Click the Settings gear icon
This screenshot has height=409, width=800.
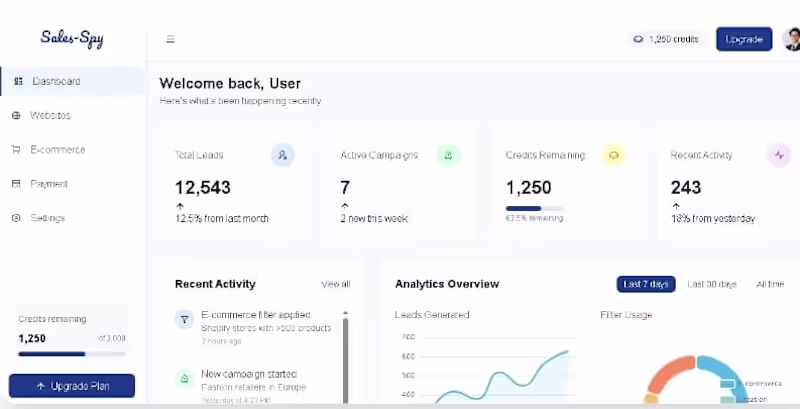point(16,218)
